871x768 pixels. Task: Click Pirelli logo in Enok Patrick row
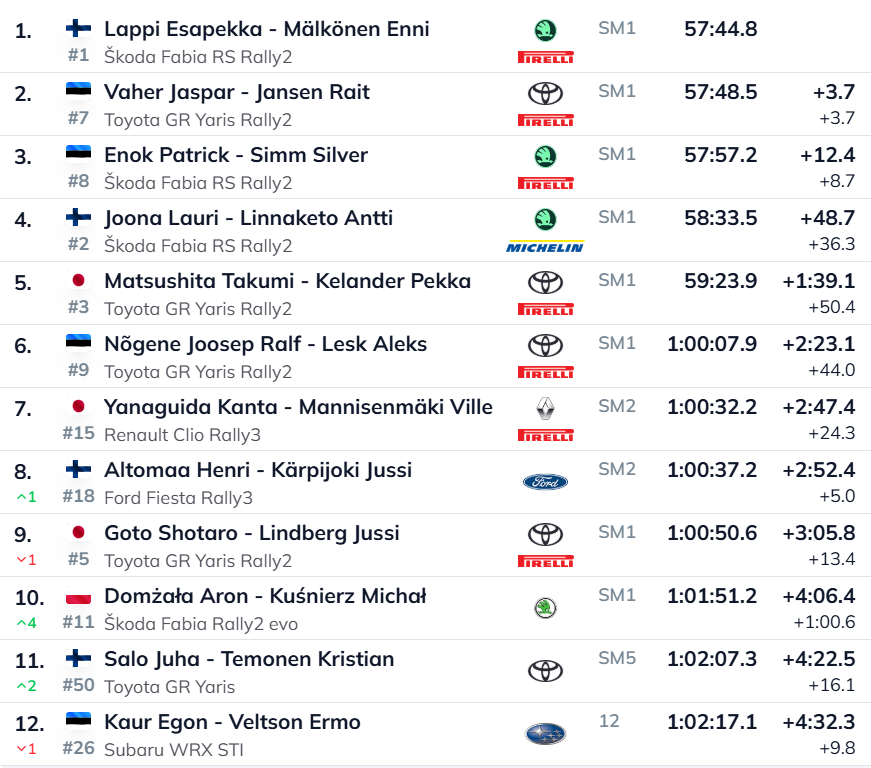545,183
